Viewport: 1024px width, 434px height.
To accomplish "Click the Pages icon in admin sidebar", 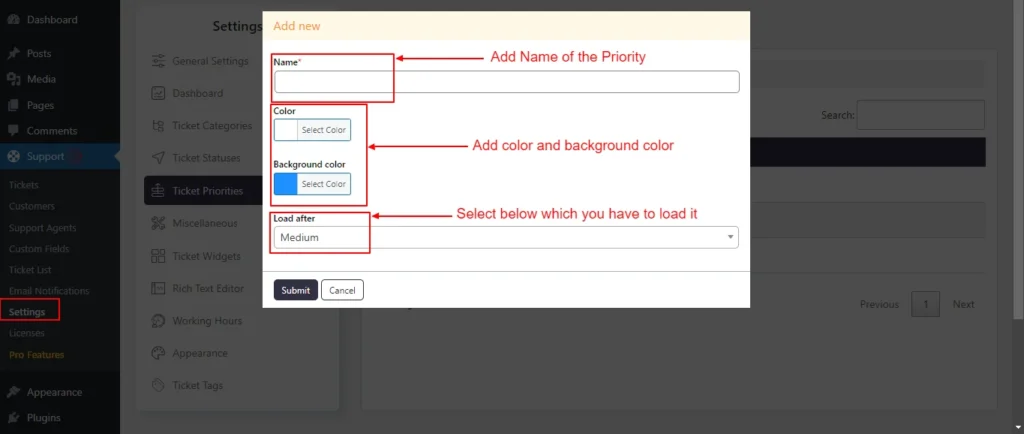I will (x=13, y=105).
